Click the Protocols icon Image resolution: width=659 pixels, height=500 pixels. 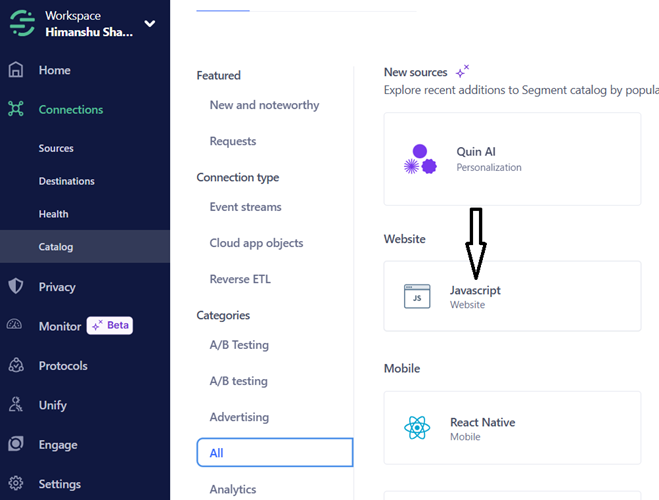(16, 365)
